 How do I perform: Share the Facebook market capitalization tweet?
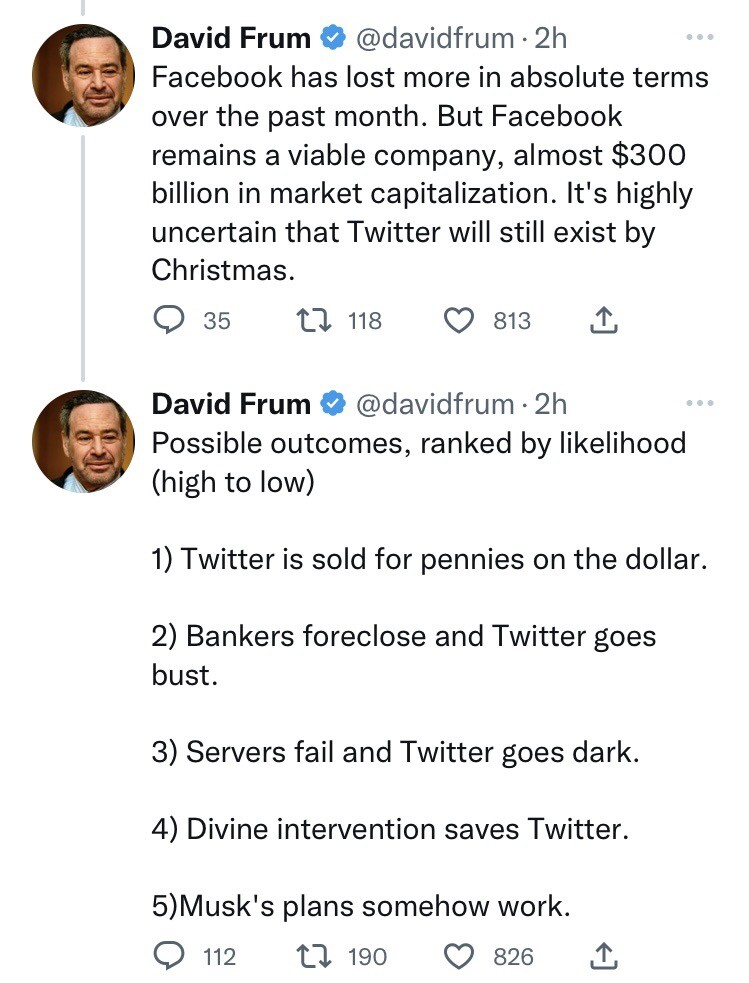click(603, 321)
